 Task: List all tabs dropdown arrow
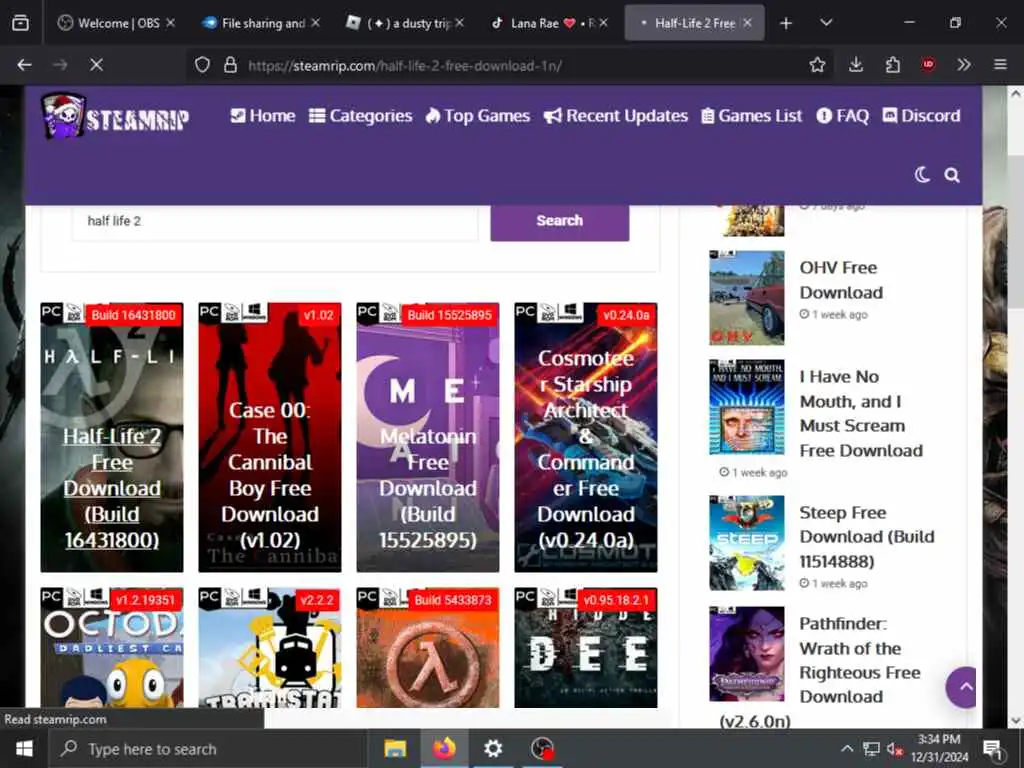pos(826,23)
